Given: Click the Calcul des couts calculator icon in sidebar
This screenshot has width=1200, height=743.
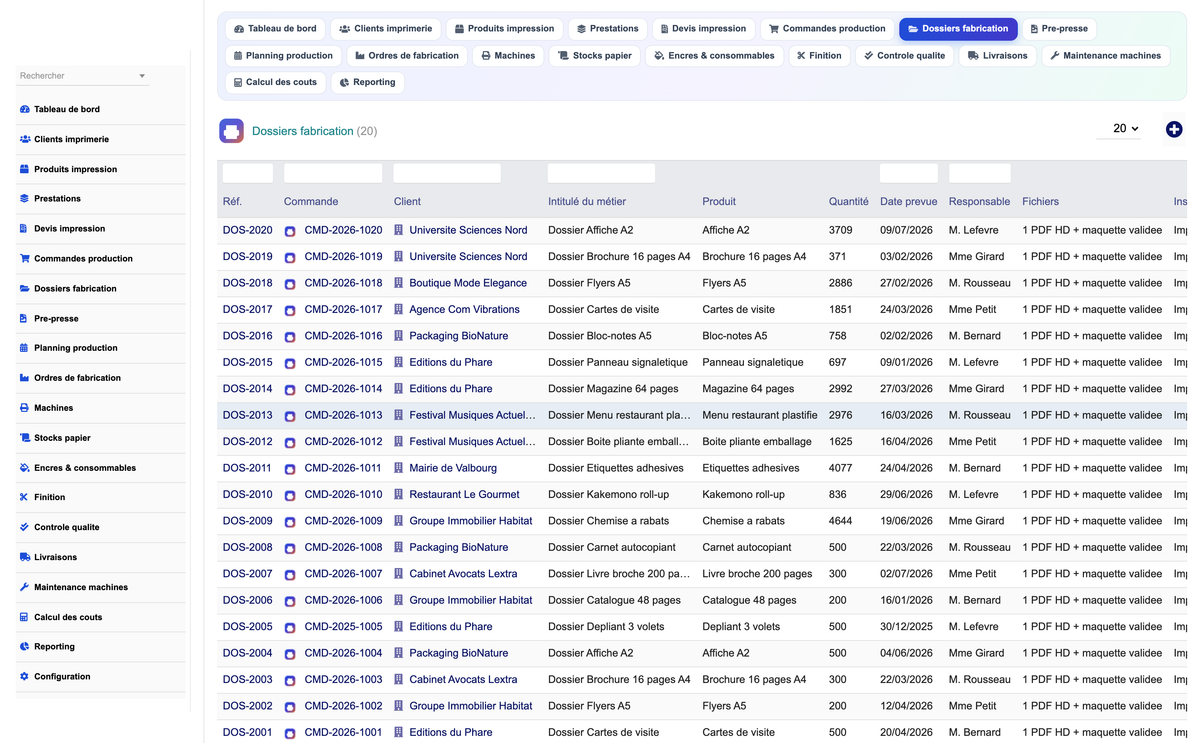Looking at the screenshot, I should point(24,617).
